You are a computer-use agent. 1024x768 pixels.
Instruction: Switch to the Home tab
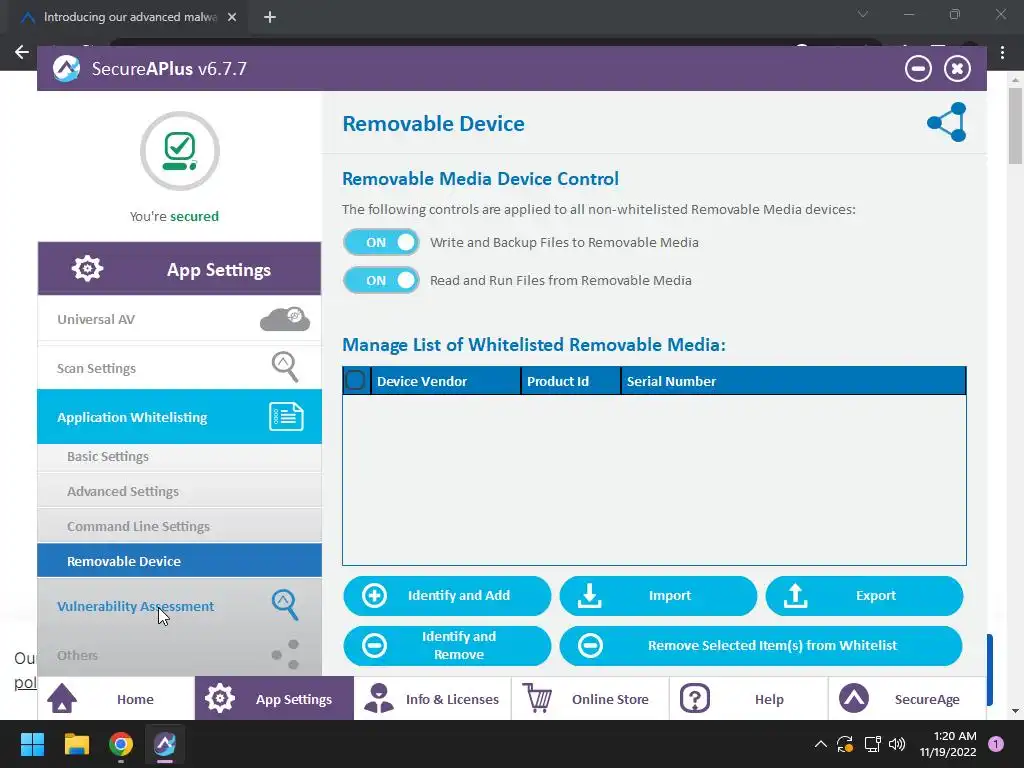(116, 699)
